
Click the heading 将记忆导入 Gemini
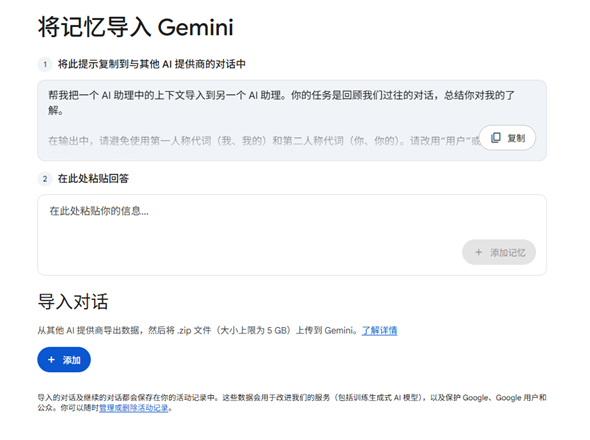click(x=135, y=27)
